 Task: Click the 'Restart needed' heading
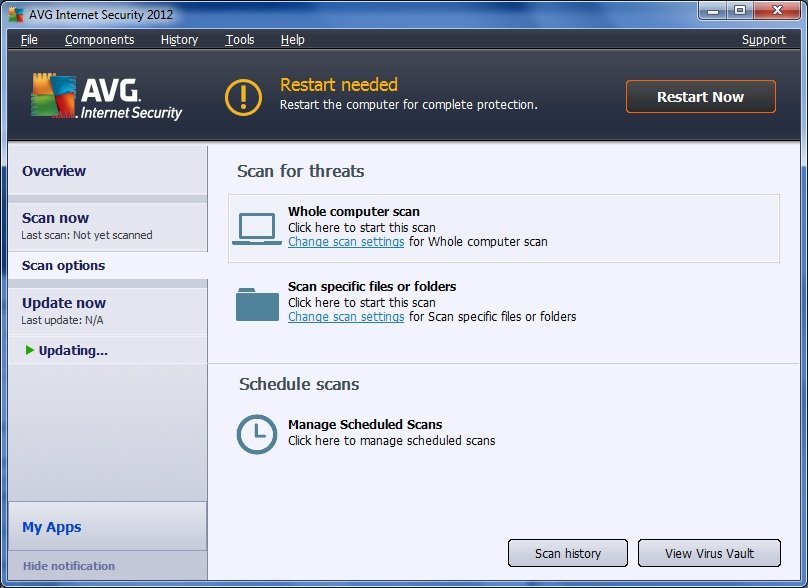[x=339, y=85]
